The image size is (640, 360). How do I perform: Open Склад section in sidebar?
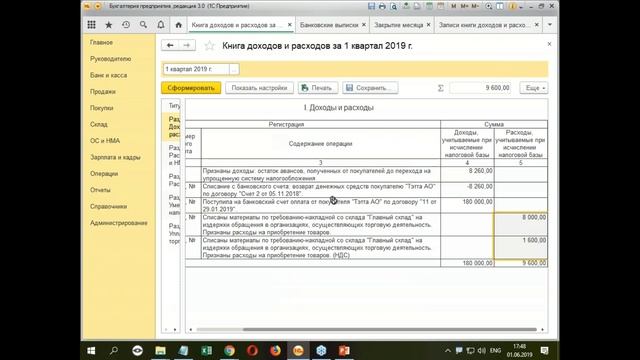(x=99, y=124)
